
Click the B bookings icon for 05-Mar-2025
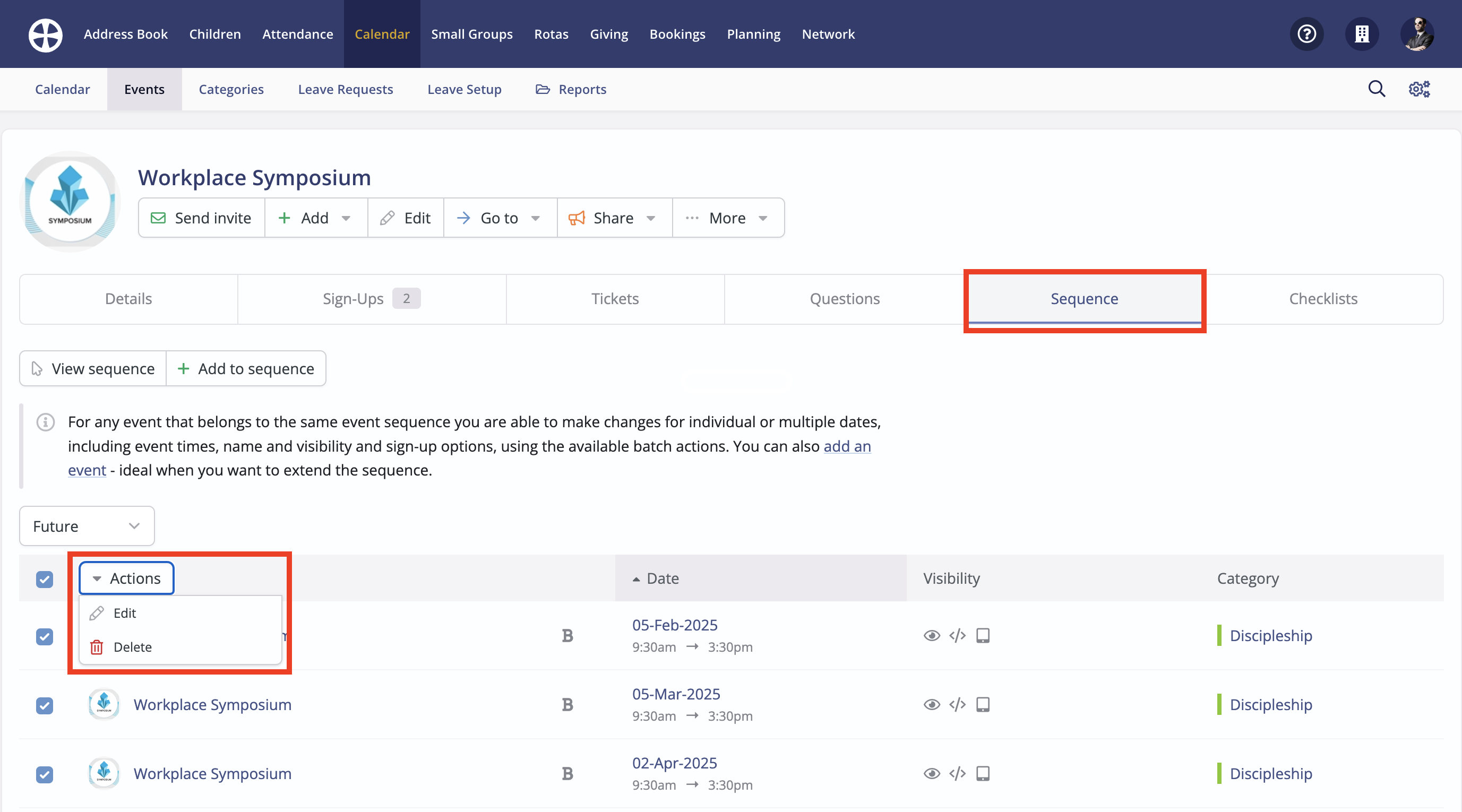pos(567,704)
